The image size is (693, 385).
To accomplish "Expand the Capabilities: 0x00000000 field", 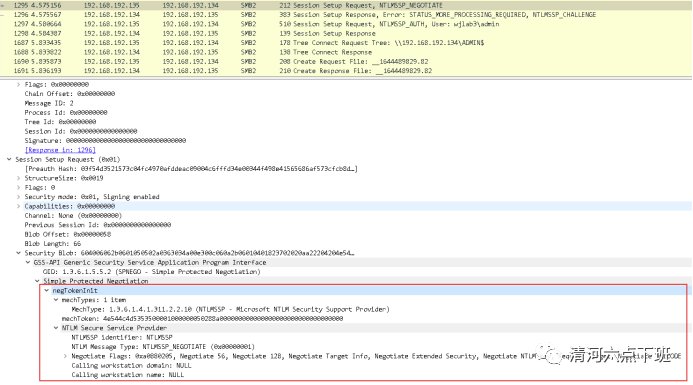I will (18, 206).
